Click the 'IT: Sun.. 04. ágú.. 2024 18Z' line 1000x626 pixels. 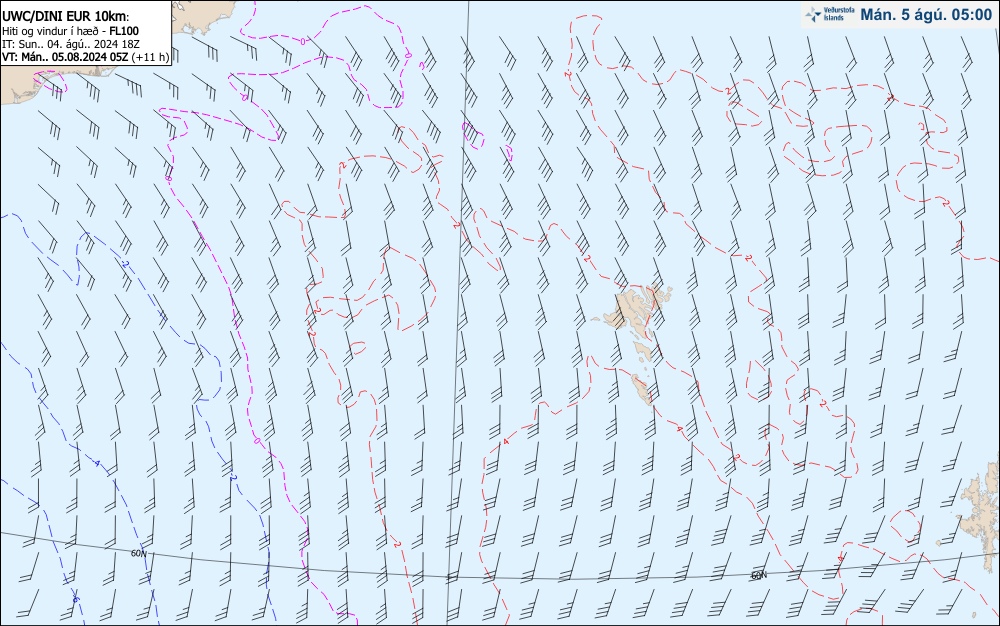pyautogui.click(x=71, y=44)
